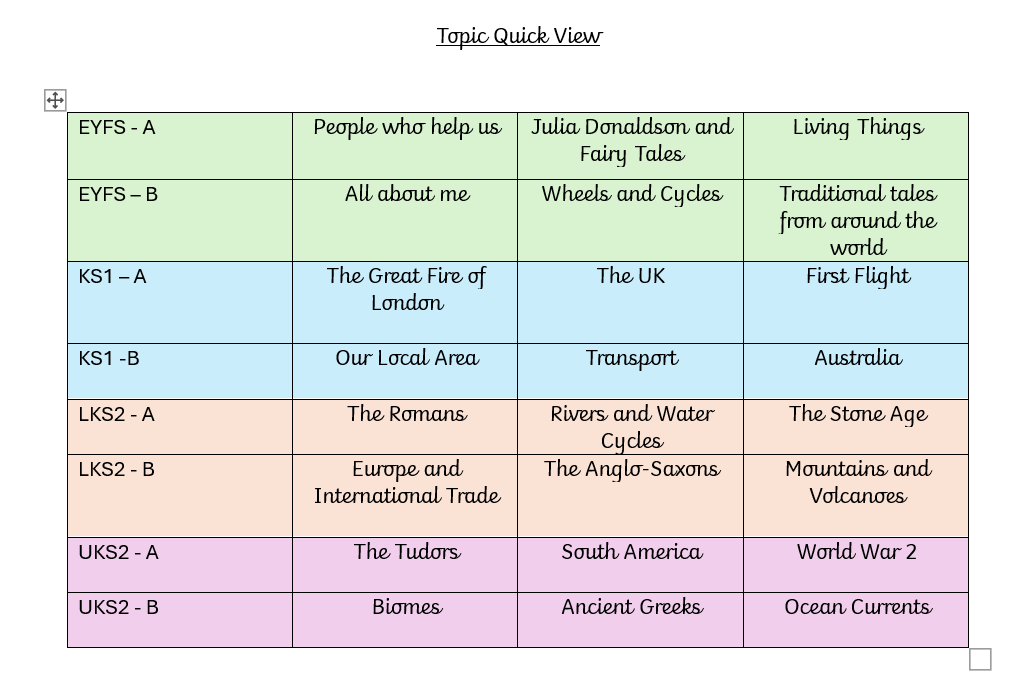Click the Europe and International Trade cell
Image resolution: width=1015 pixels, height=691 pixels.
406,482
